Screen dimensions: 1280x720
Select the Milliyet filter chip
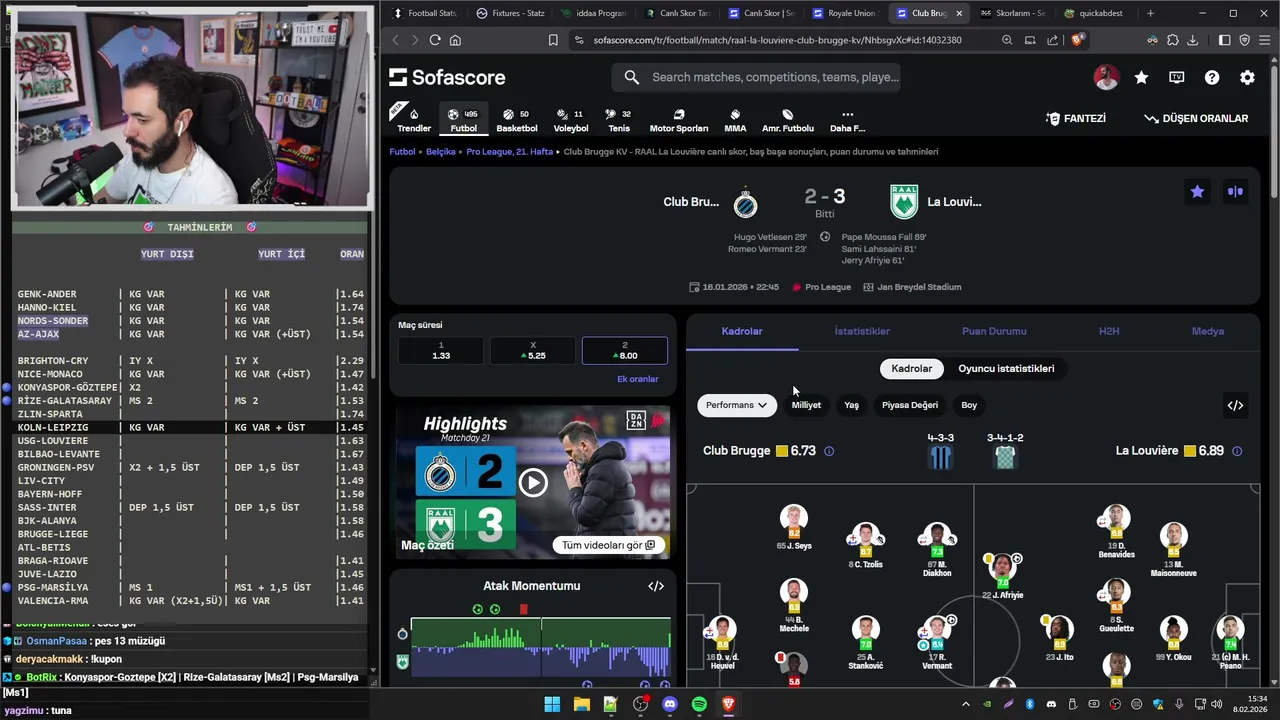tap(806, 405)
